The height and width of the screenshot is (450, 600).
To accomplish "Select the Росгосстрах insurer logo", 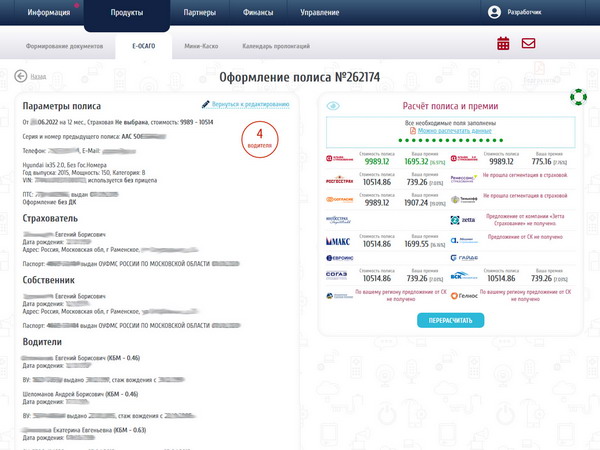I will tap(340, 180).
